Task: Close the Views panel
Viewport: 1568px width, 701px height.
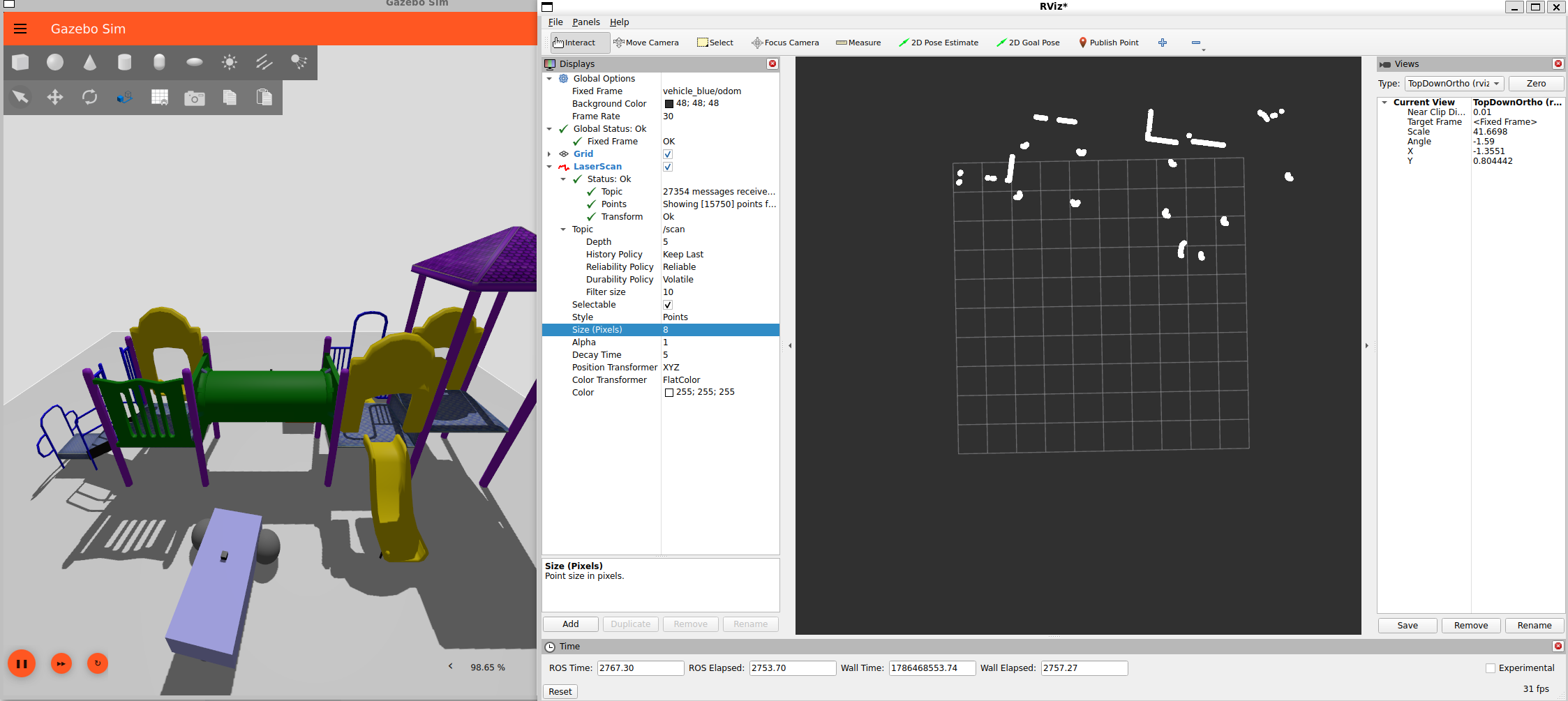Action: tap(1558, 63)
